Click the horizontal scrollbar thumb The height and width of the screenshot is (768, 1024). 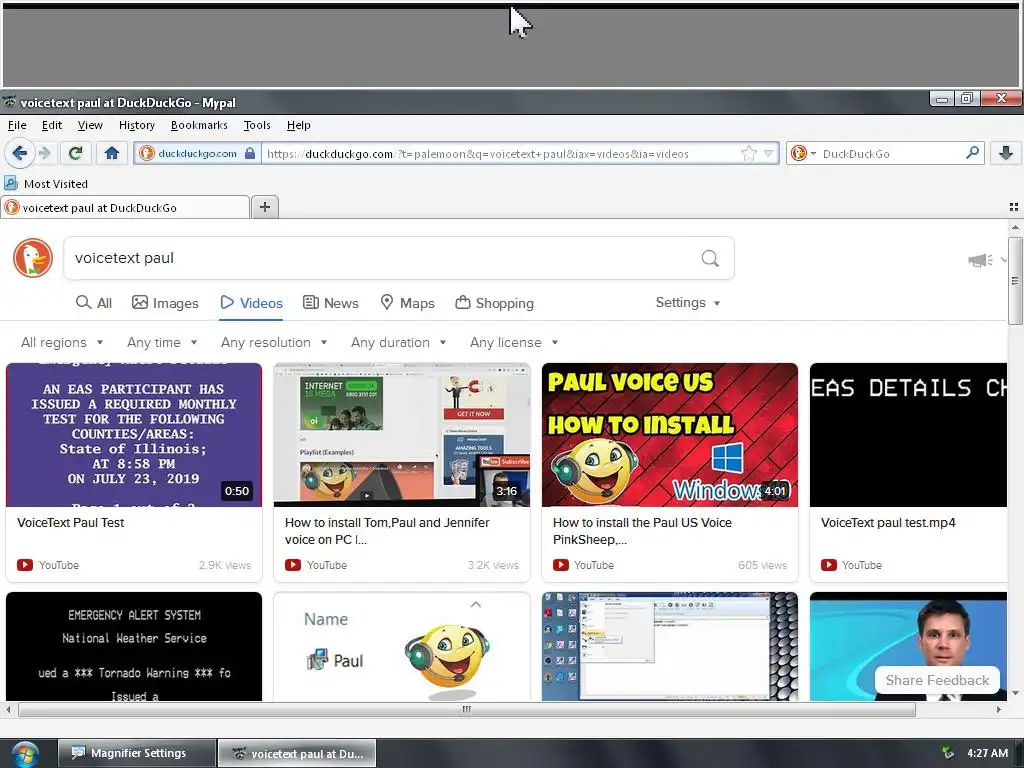[466, 709]
